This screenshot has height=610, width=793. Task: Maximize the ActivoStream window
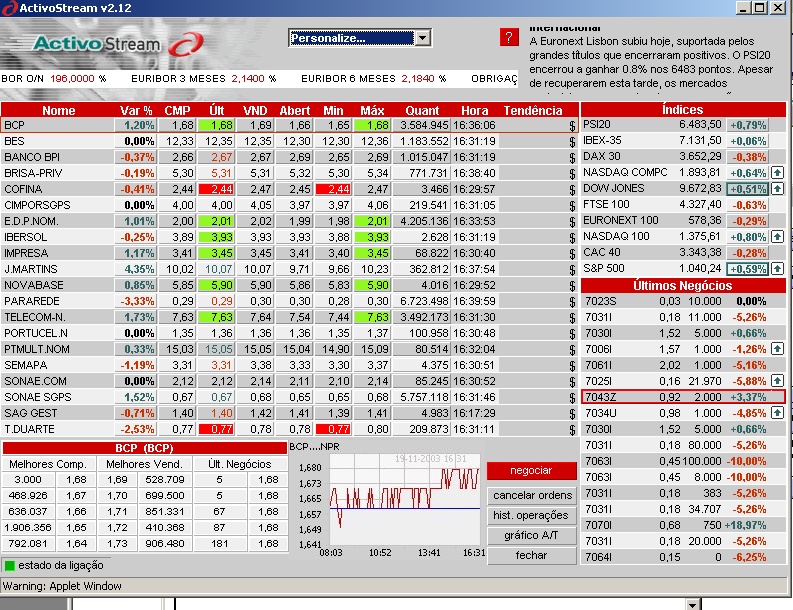(x=760, y=8)
